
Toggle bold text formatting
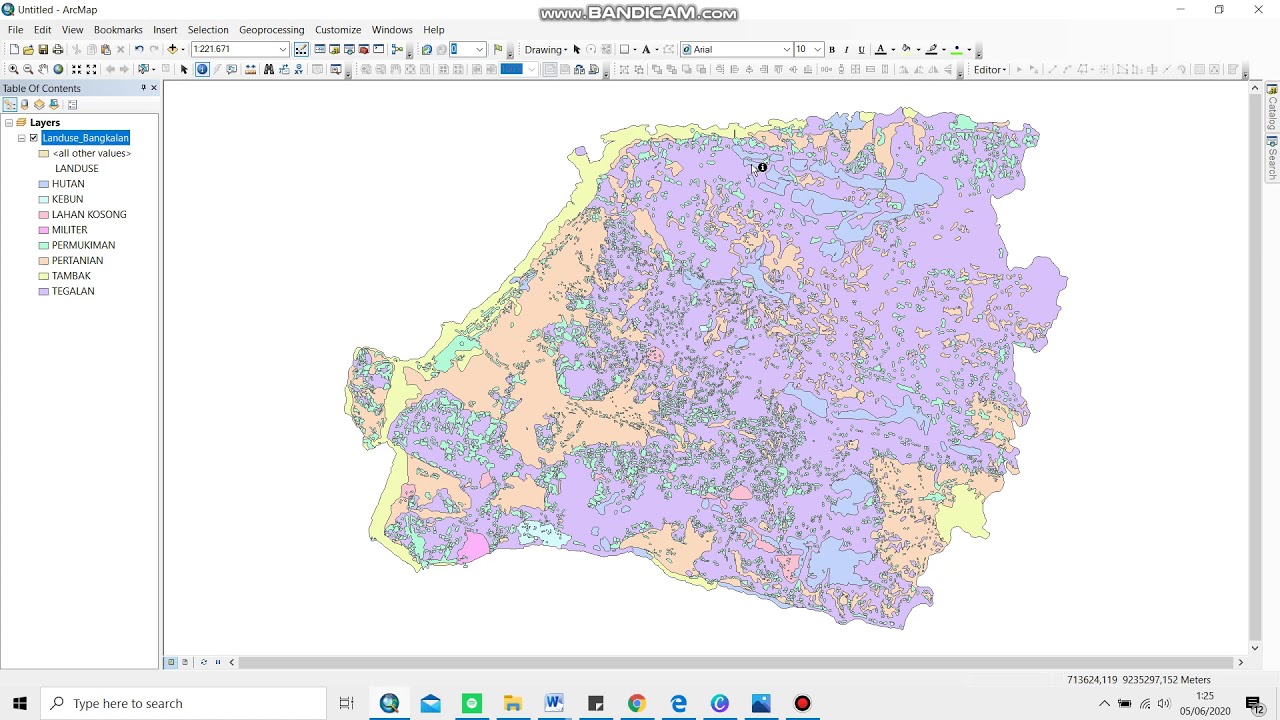[832, 49]
